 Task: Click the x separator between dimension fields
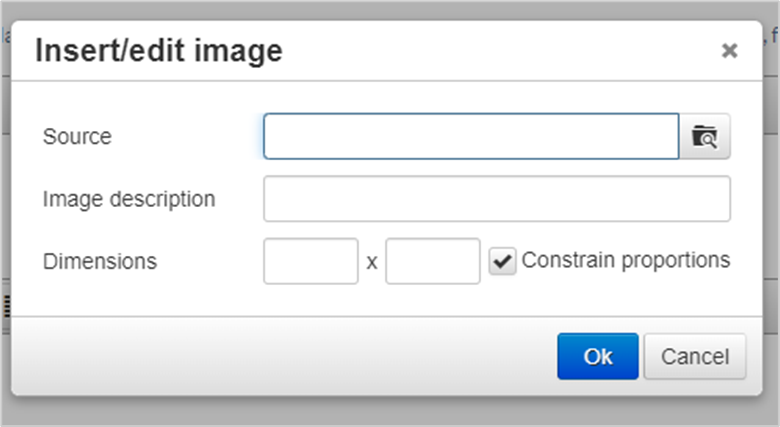(x=372, y=262)
